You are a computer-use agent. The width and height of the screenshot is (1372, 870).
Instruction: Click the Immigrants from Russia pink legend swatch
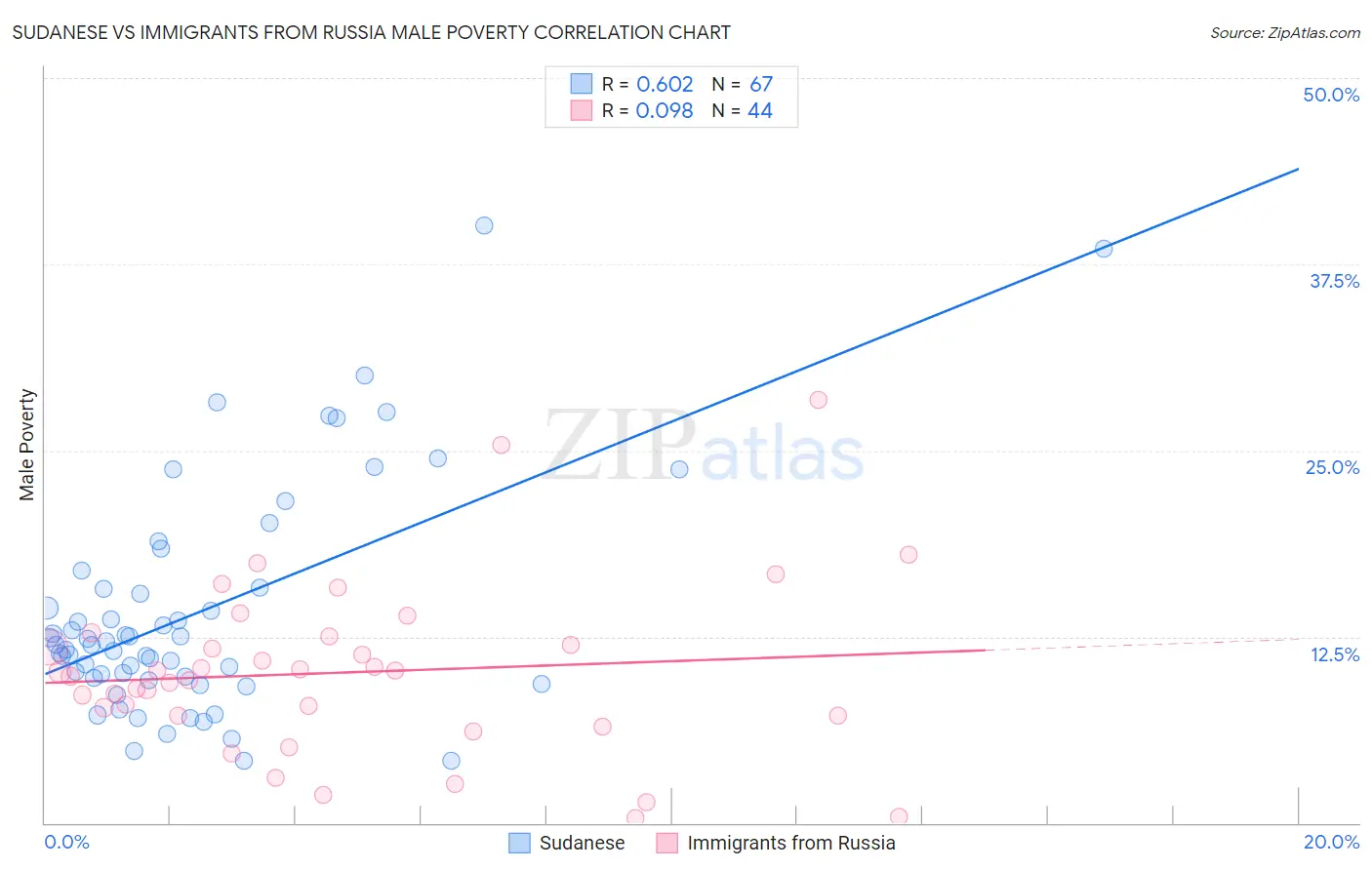tap(666, 843)
